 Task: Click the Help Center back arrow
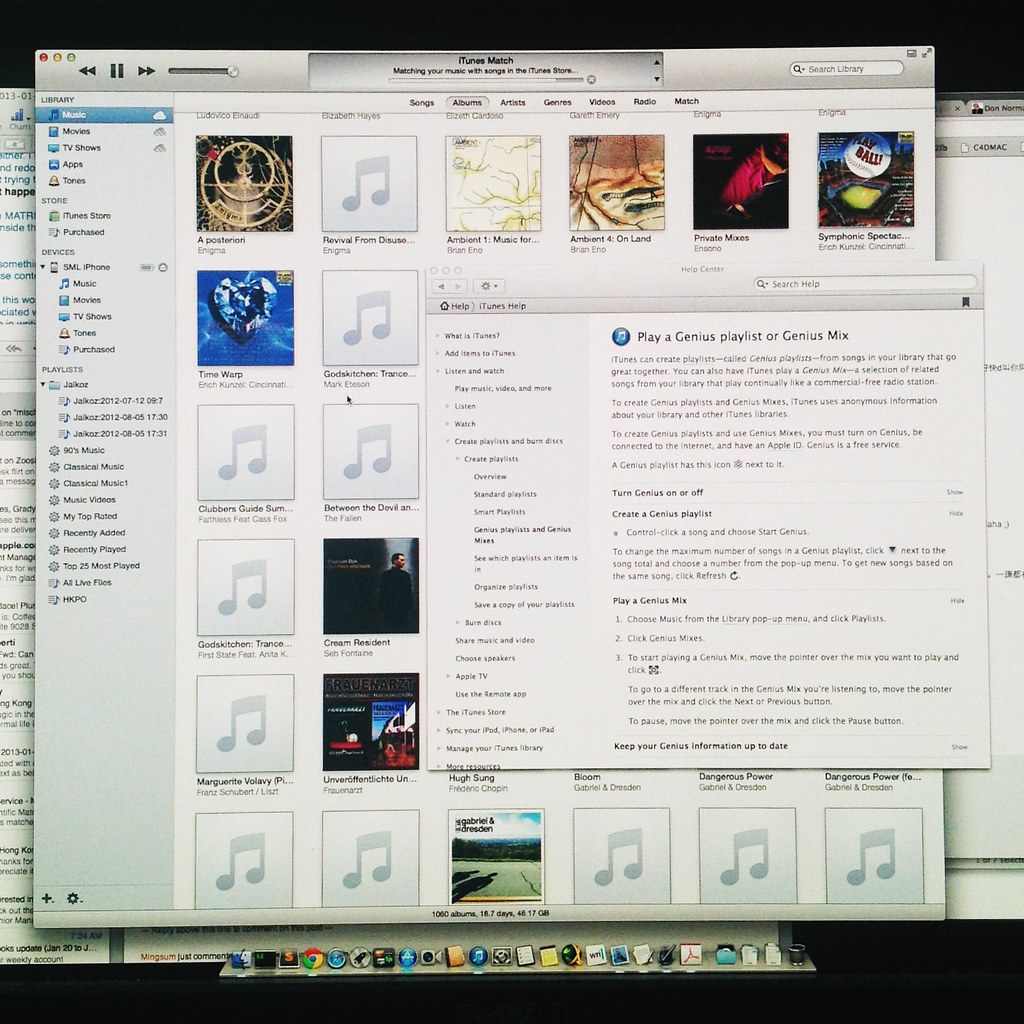pyautogui.click(x=441, y=286)
